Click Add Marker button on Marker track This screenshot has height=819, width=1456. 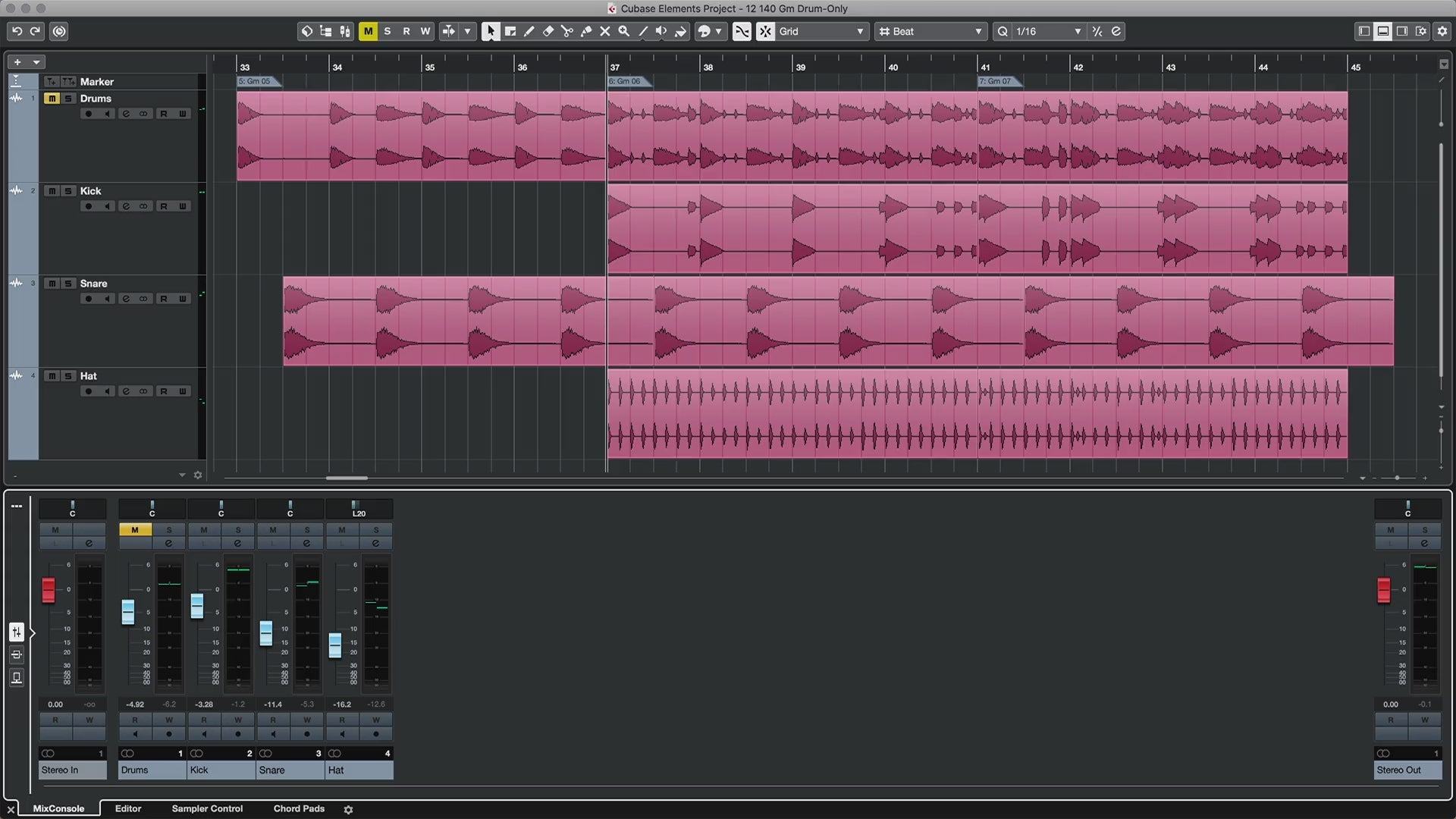52,81
